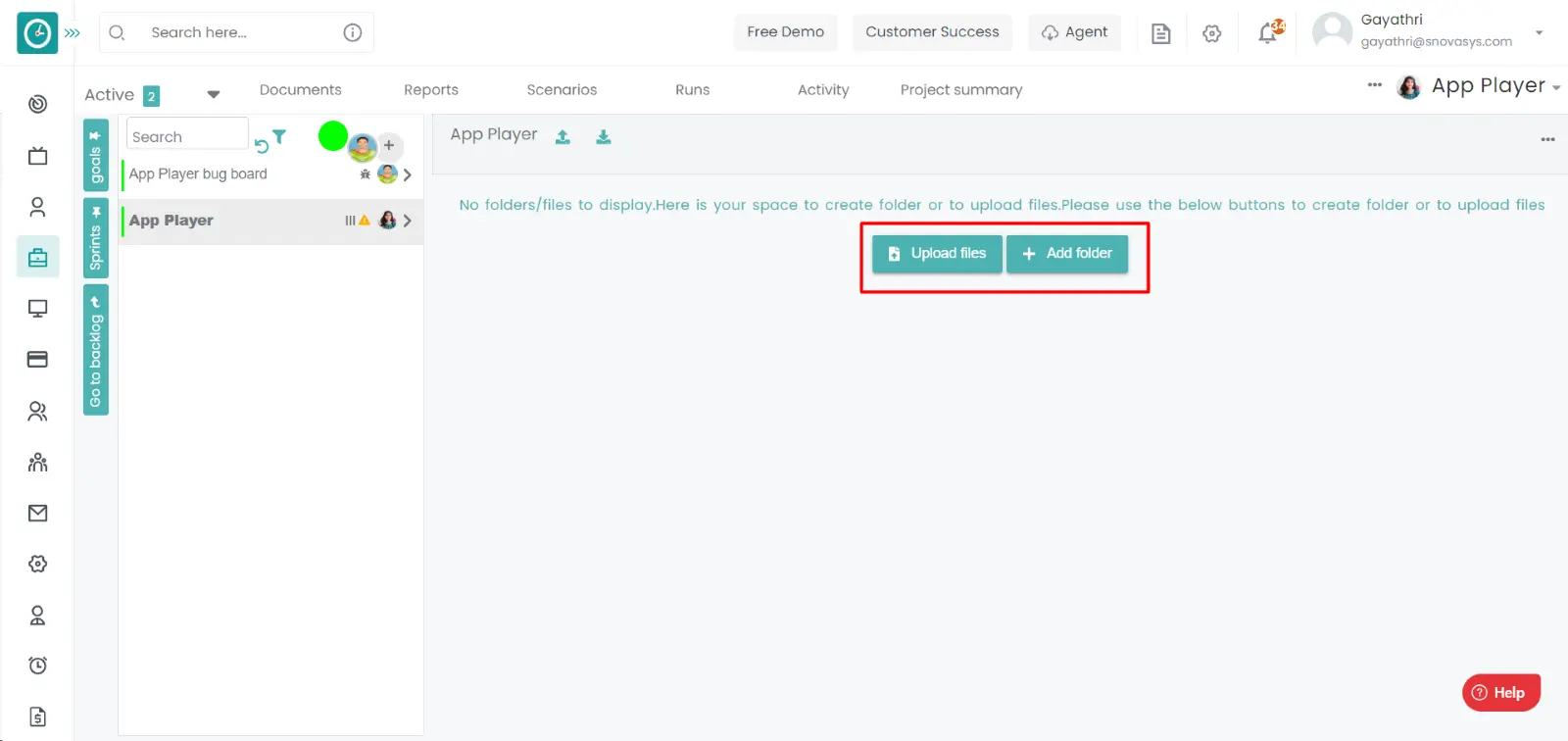Click the upload icon beside App Player heading
1568x741 pixels.
pyautogui.click(x=563, y=137)
